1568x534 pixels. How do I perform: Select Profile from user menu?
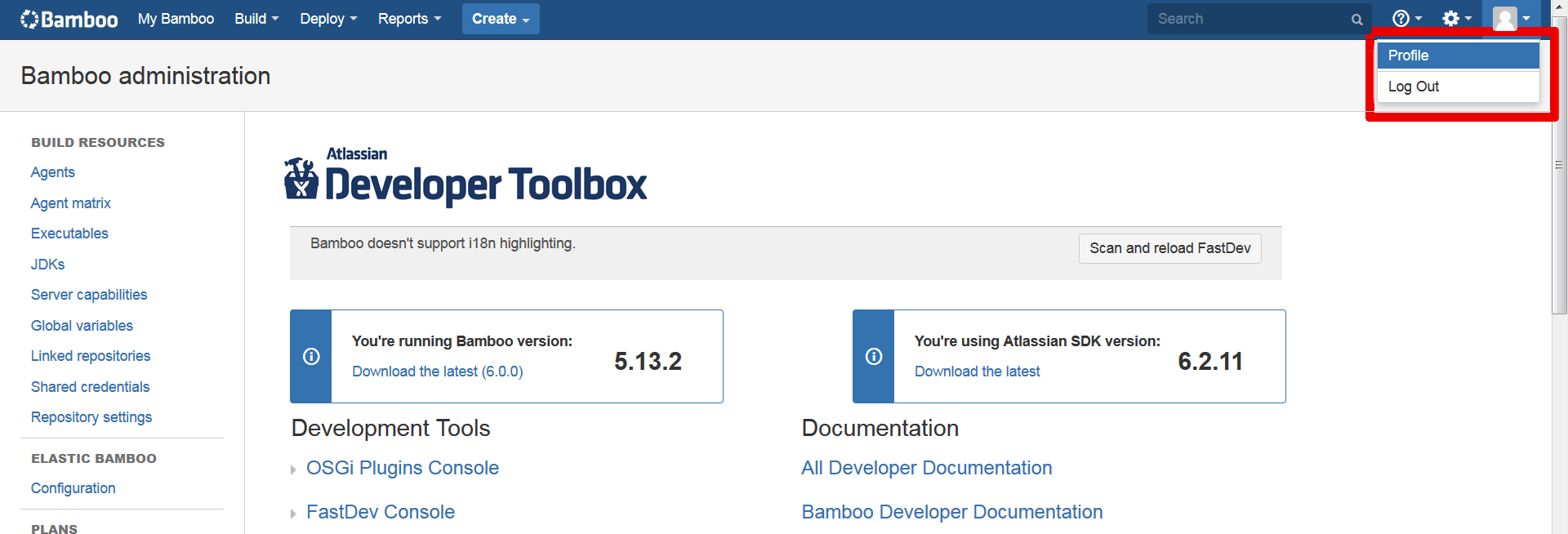pos(1458,56)
